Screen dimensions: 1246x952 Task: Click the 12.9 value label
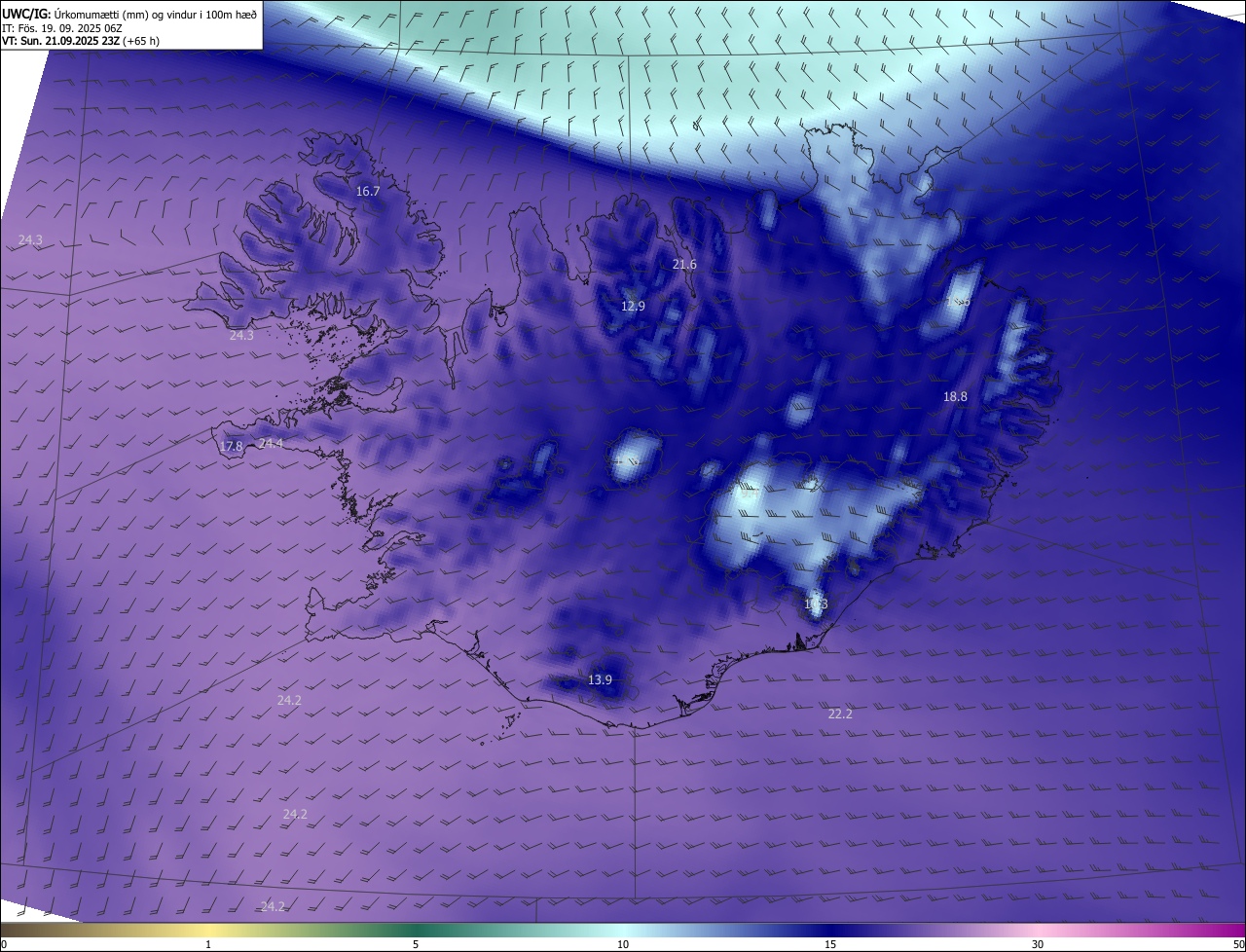click(x=633, y=306)
